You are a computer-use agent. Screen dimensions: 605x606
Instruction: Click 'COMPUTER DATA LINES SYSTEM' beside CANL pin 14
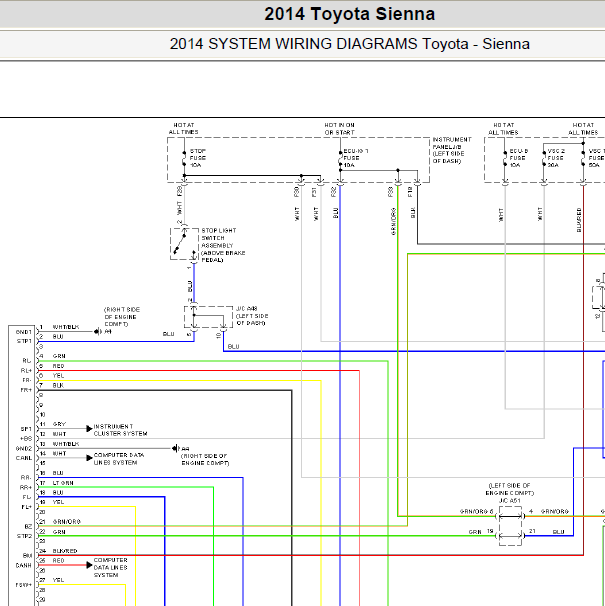click(x=119, y=459)
